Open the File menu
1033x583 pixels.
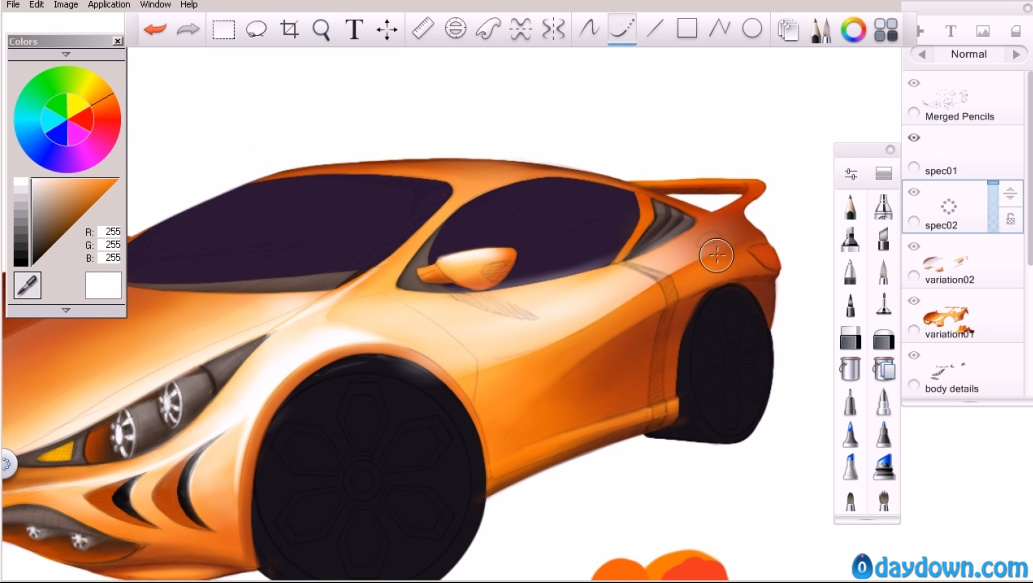(x=13, y=4)
